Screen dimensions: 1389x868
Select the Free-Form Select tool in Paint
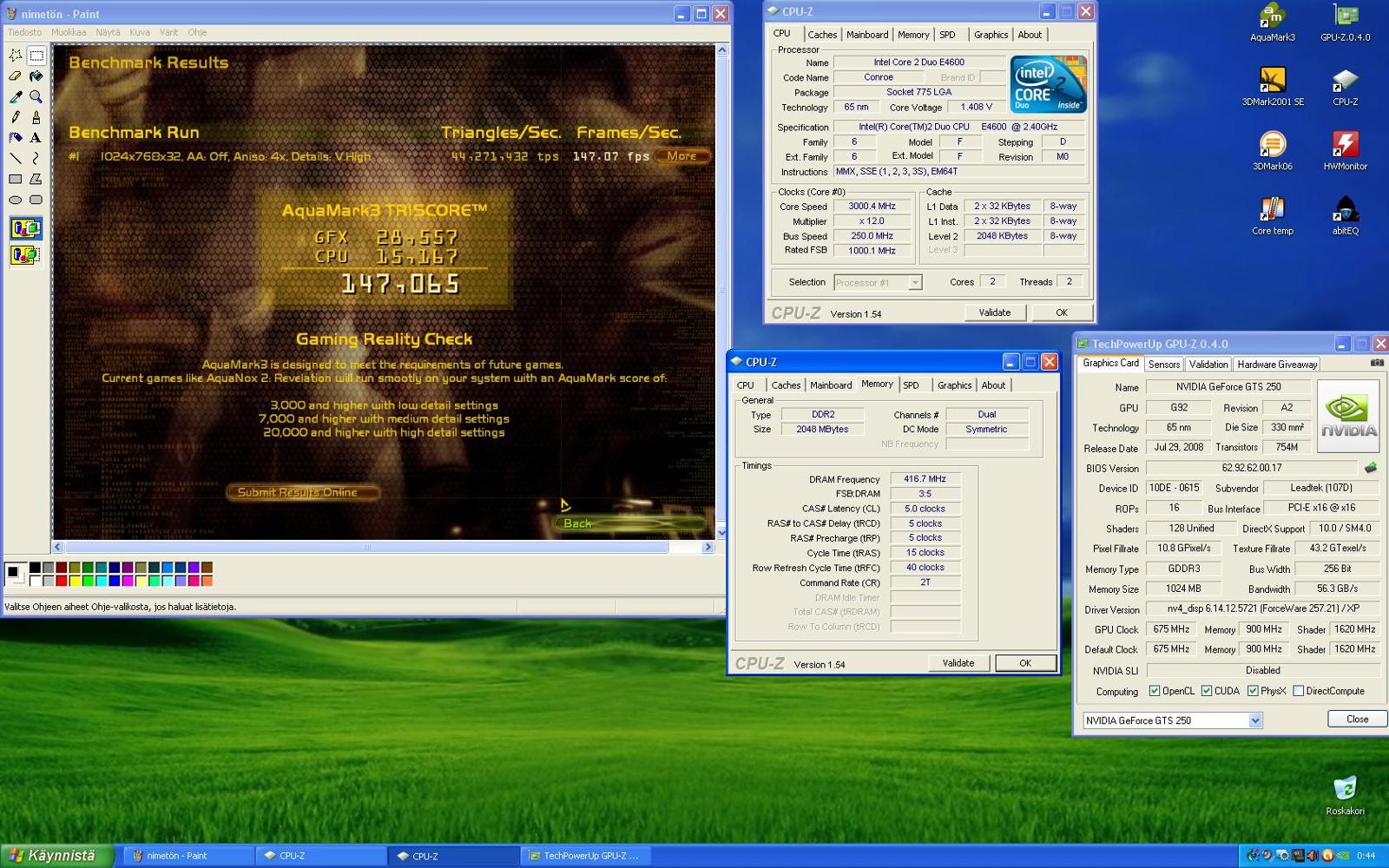point(16,56)
